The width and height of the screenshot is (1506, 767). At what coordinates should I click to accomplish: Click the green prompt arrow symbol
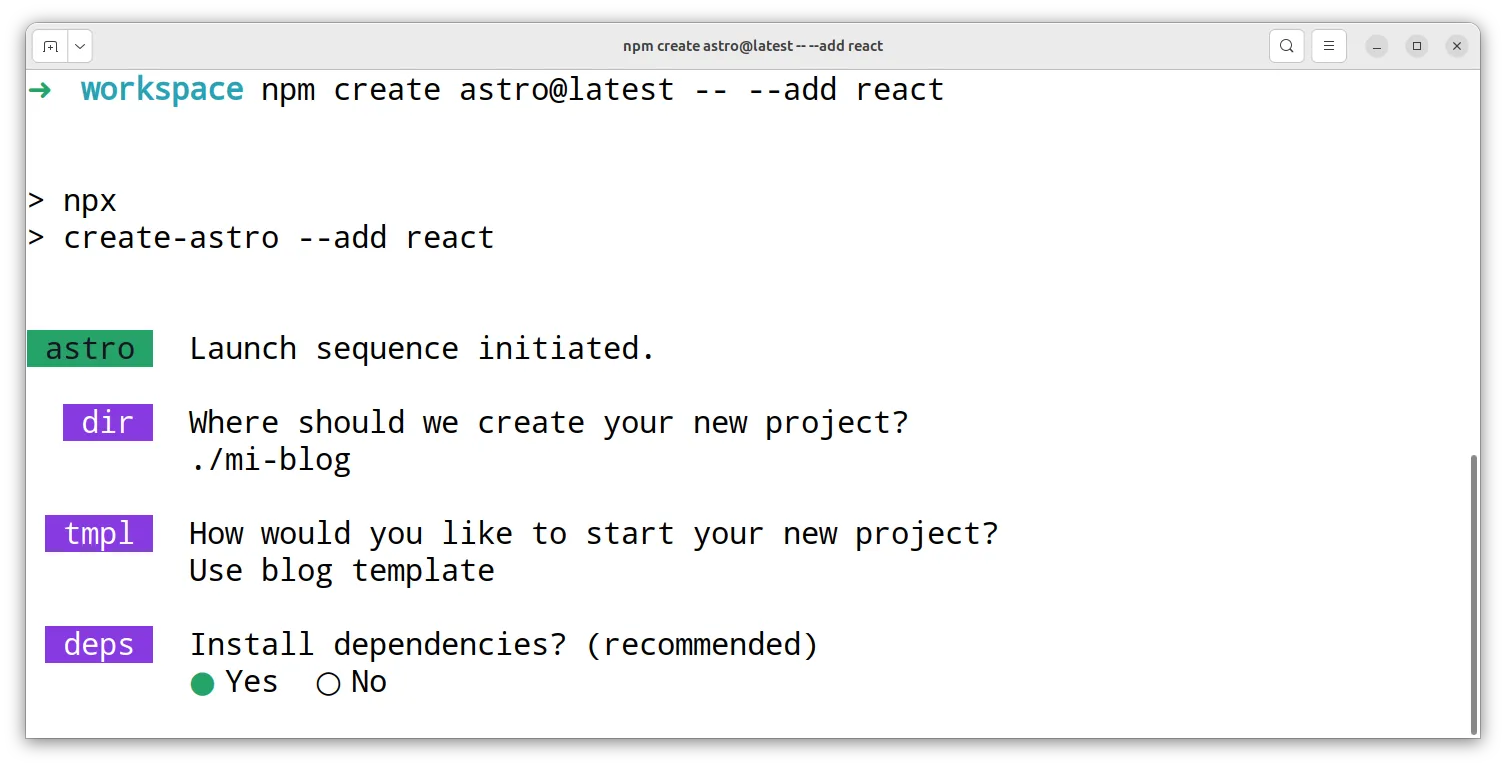click(x=40, y=90)
